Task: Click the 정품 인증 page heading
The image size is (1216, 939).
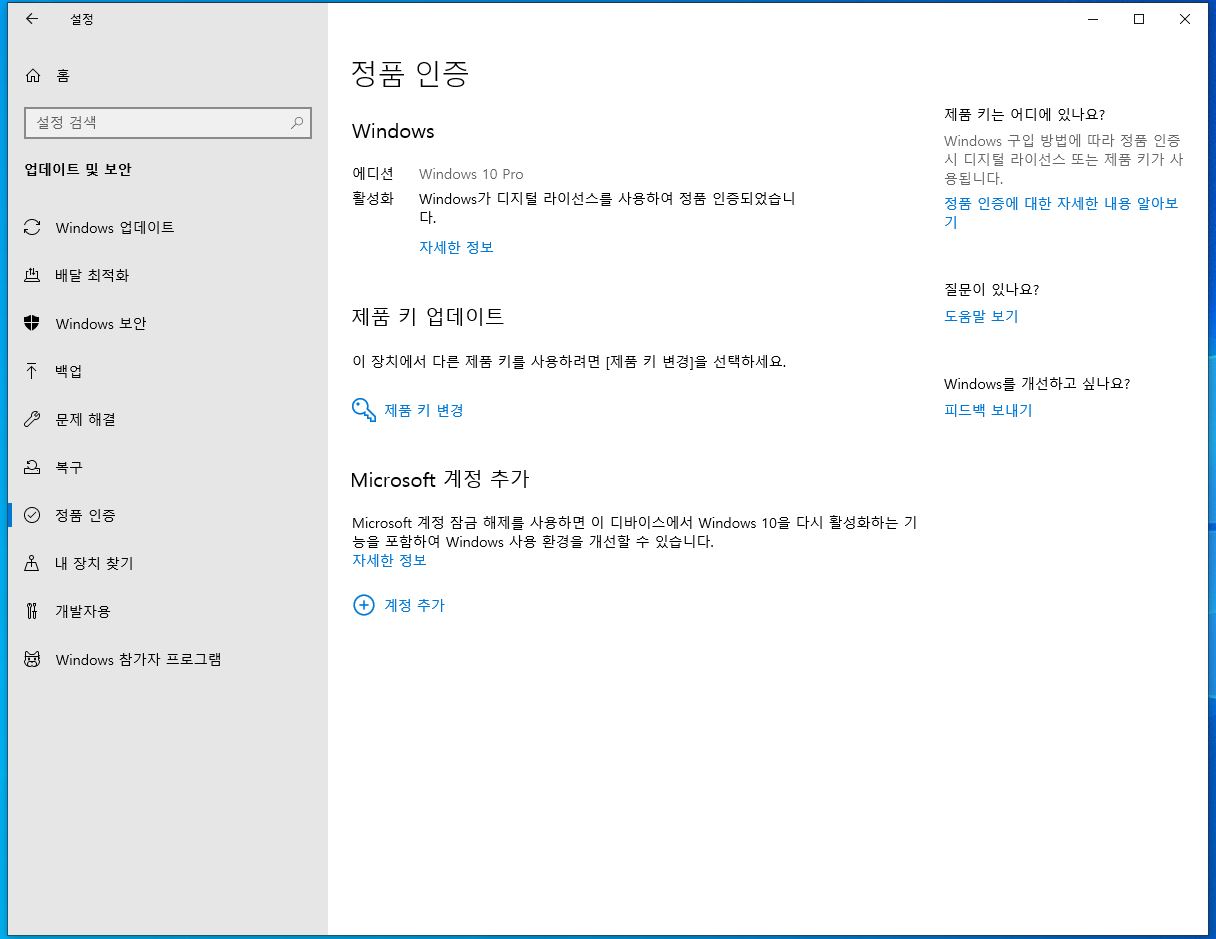Action: click(410, 73)
